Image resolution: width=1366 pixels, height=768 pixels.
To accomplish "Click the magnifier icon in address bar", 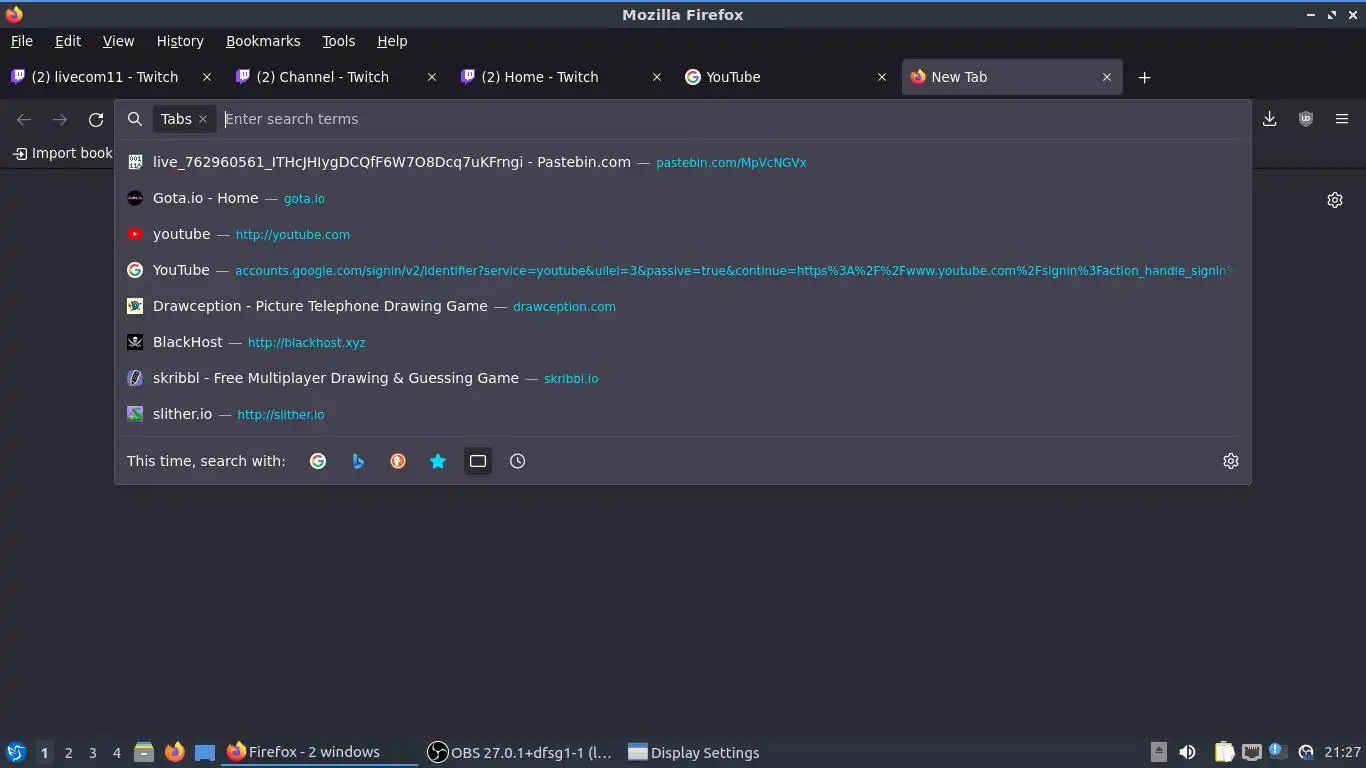I will [135, 119].
